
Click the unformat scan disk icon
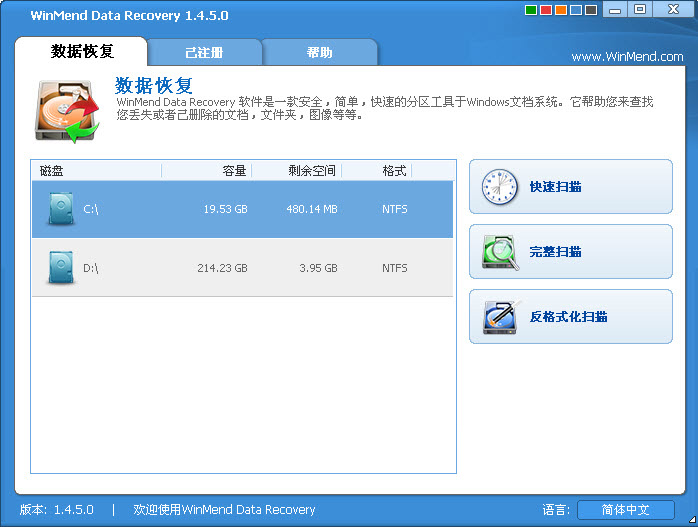[x=499, y=317]
